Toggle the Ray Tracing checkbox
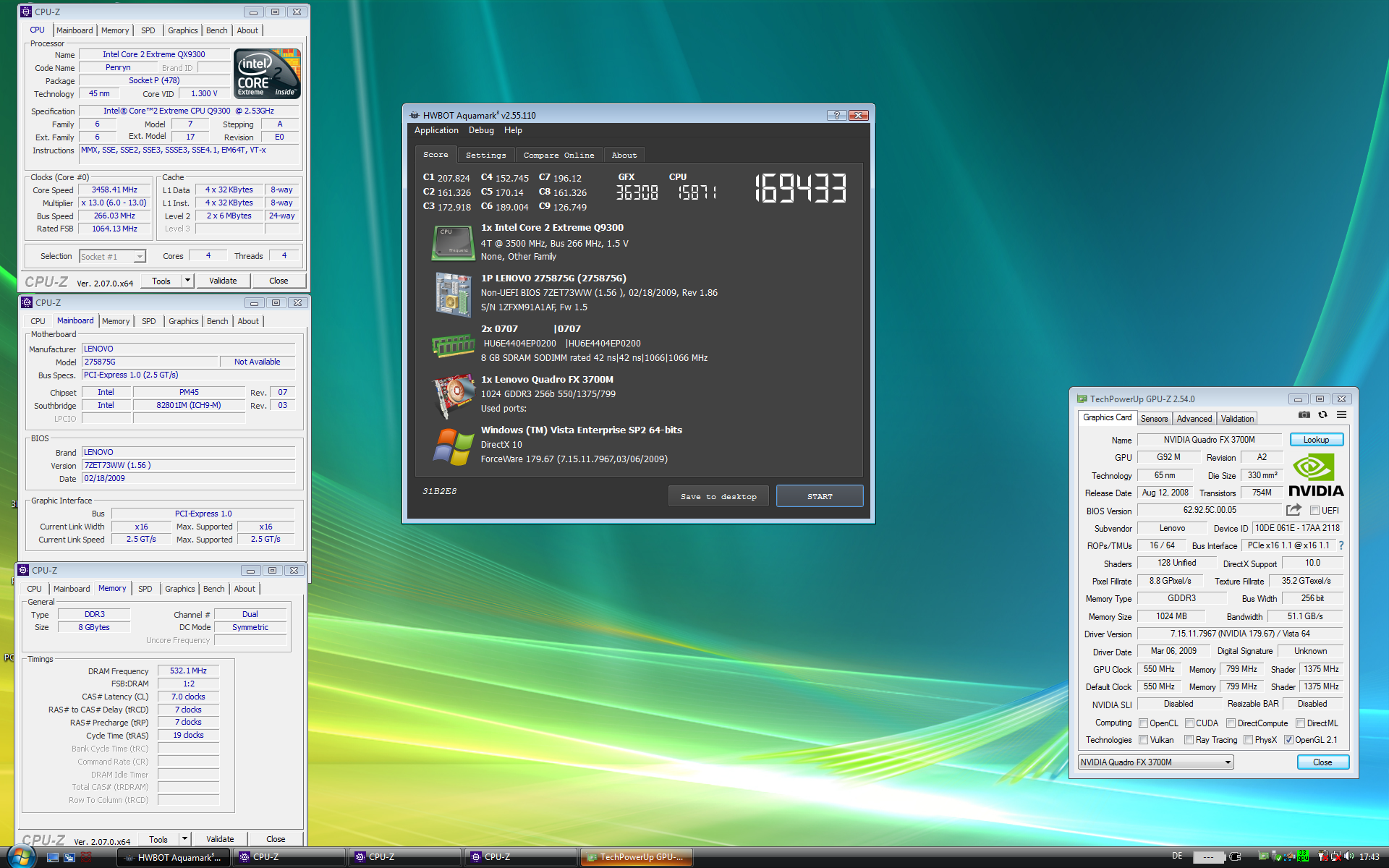The image size is (1389, 868). 1189,740
